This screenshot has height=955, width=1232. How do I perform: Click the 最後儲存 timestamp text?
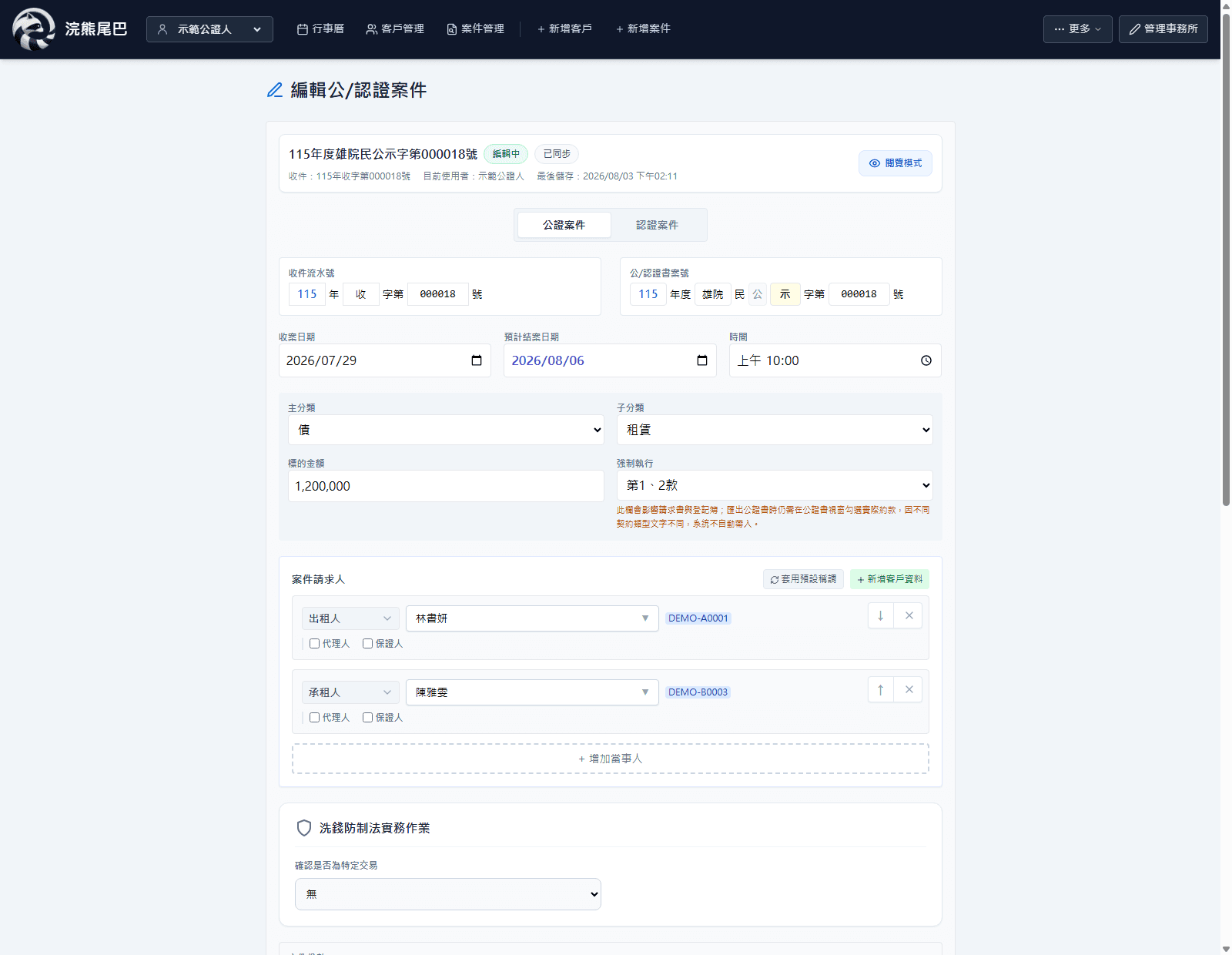[607, 176]
